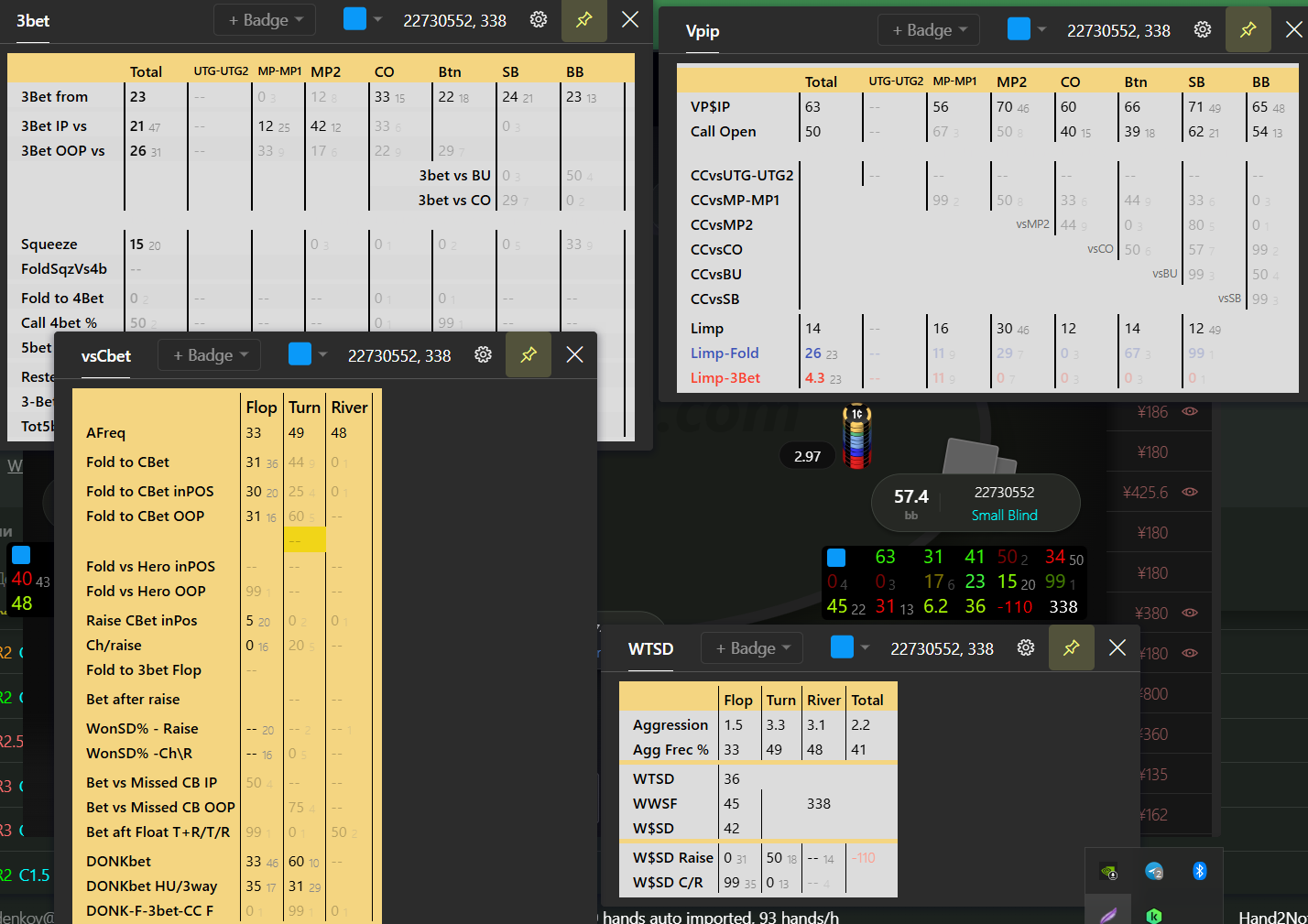This screenshot has width=1308, height=924.
Task: Open Kaspersky tray icon
Action: 1154,915
